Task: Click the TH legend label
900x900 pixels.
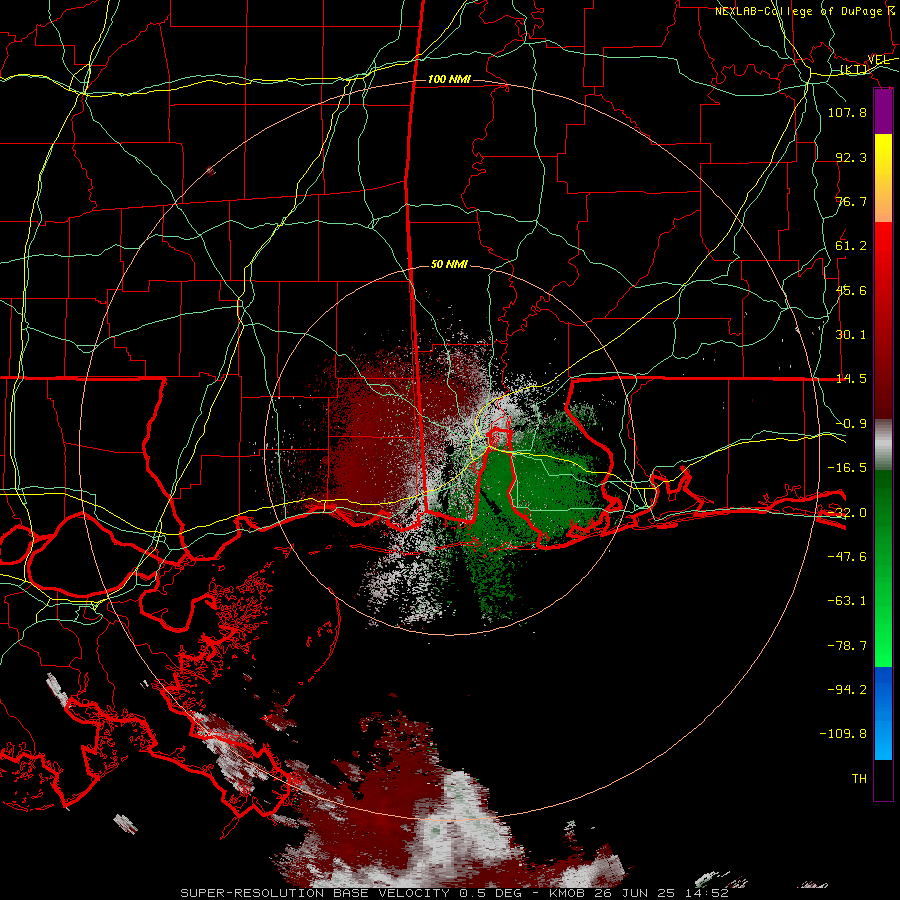Action: click(859, 779)
